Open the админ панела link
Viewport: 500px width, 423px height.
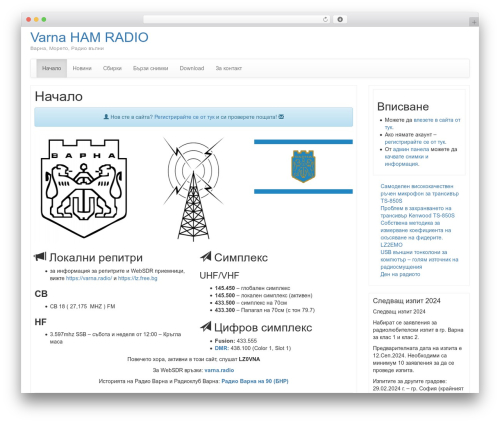click(411, 149)
